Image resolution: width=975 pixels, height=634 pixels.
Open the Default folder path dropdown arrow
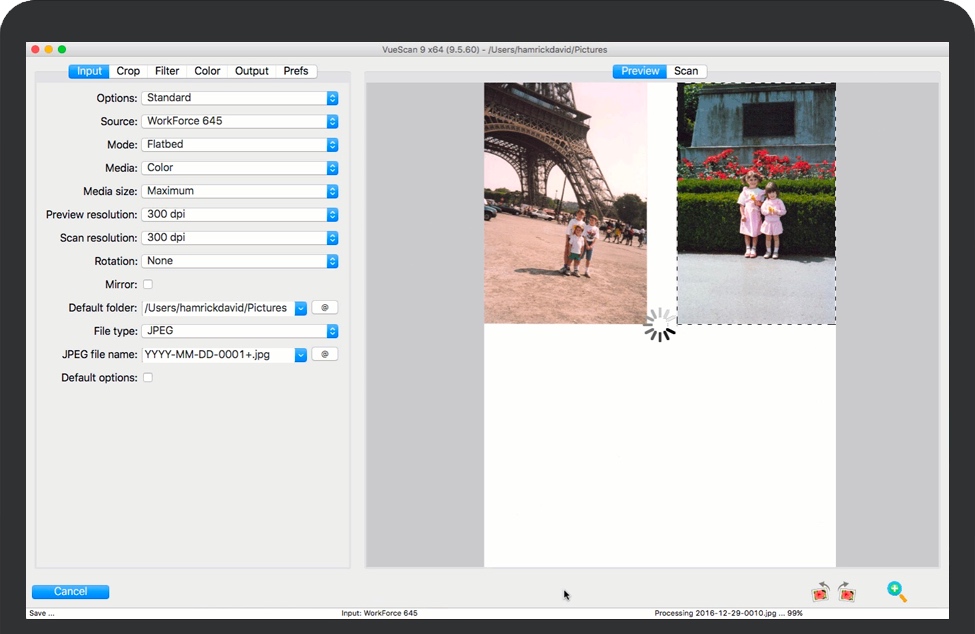coord(300,308)
